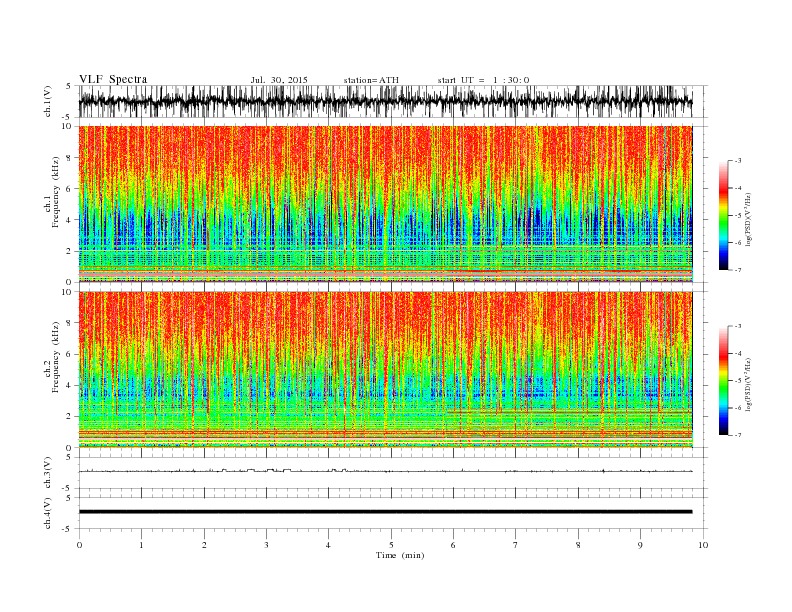Click the time axis tick '0'
This screenshot has height=612, width=792.
point(79,545)
